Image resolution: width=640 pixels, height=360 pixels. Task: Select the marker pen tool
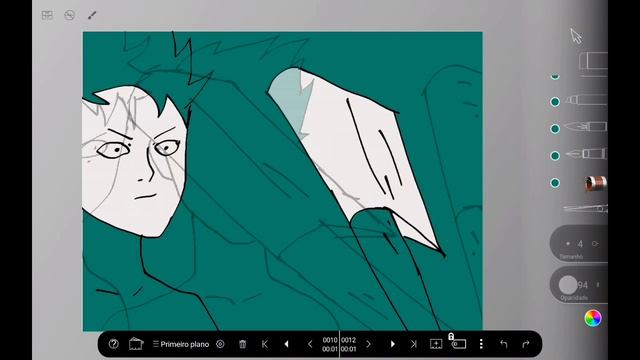tap(587, 100)
